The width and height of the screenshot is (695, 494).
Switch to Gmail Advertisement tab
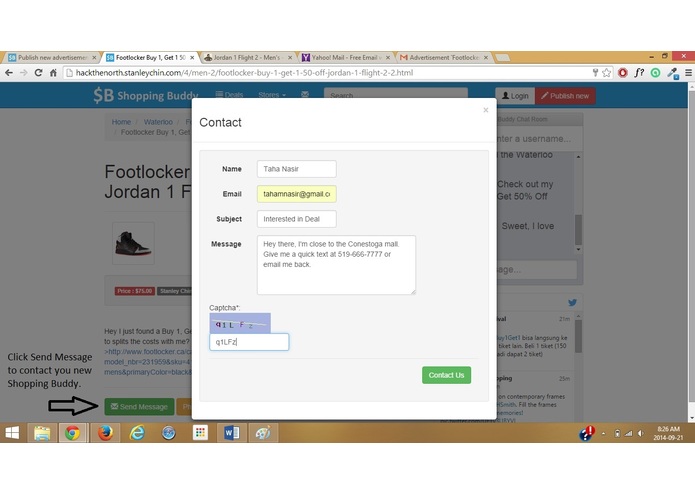coord(444,58)
